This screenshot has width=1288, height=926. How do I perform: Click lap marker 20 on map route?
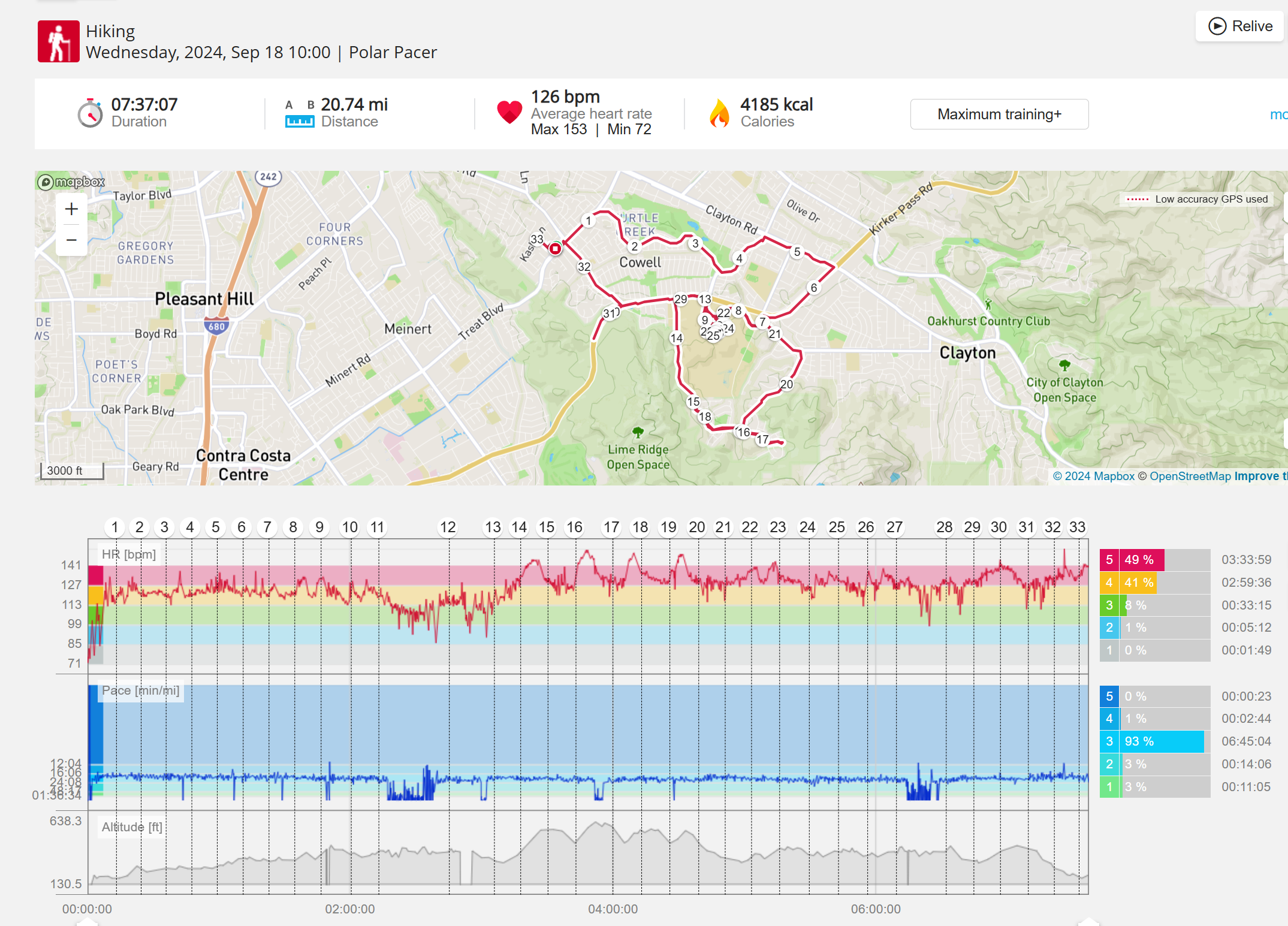tap(786, 384)
